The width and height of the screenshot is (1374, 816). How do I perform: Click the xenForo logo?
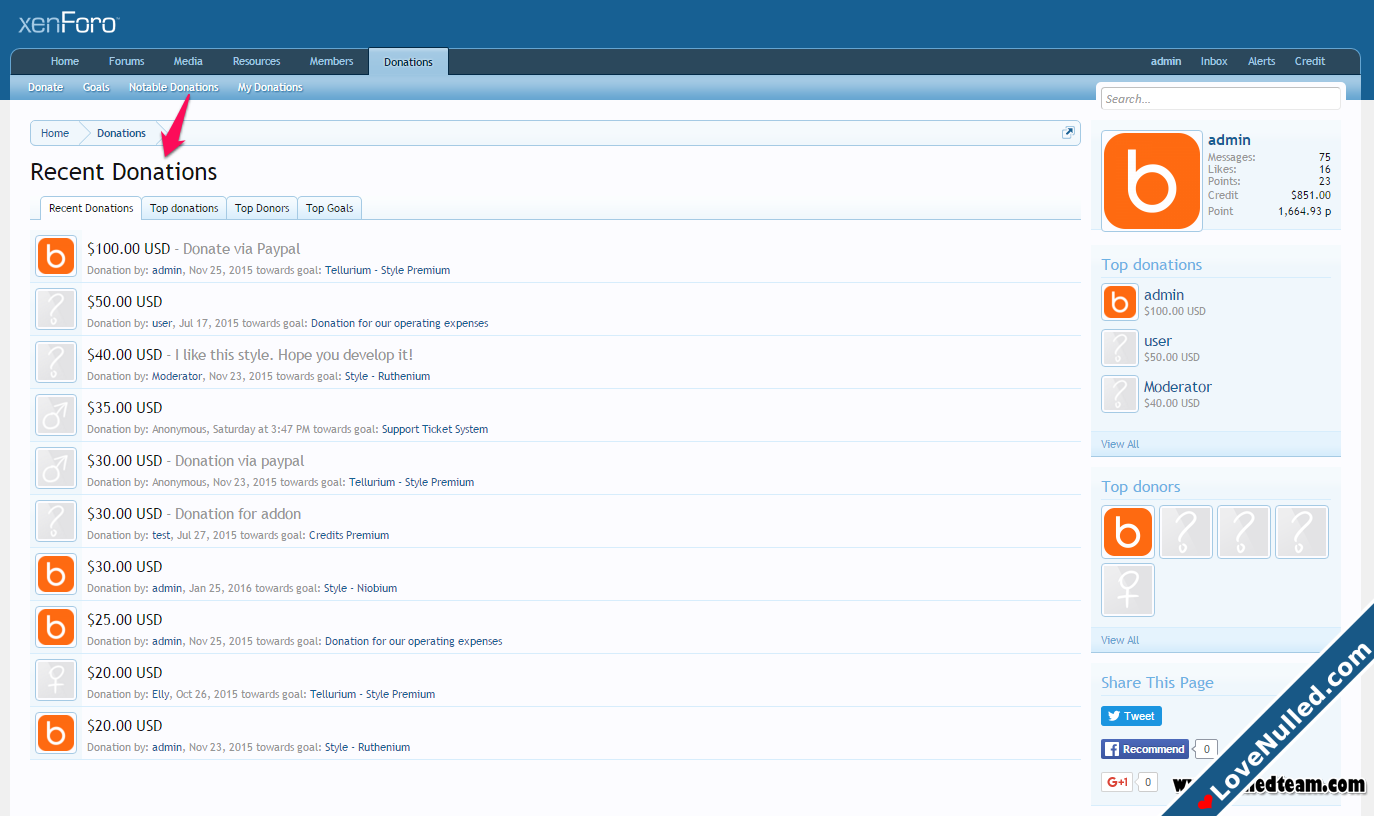(68, 23)
